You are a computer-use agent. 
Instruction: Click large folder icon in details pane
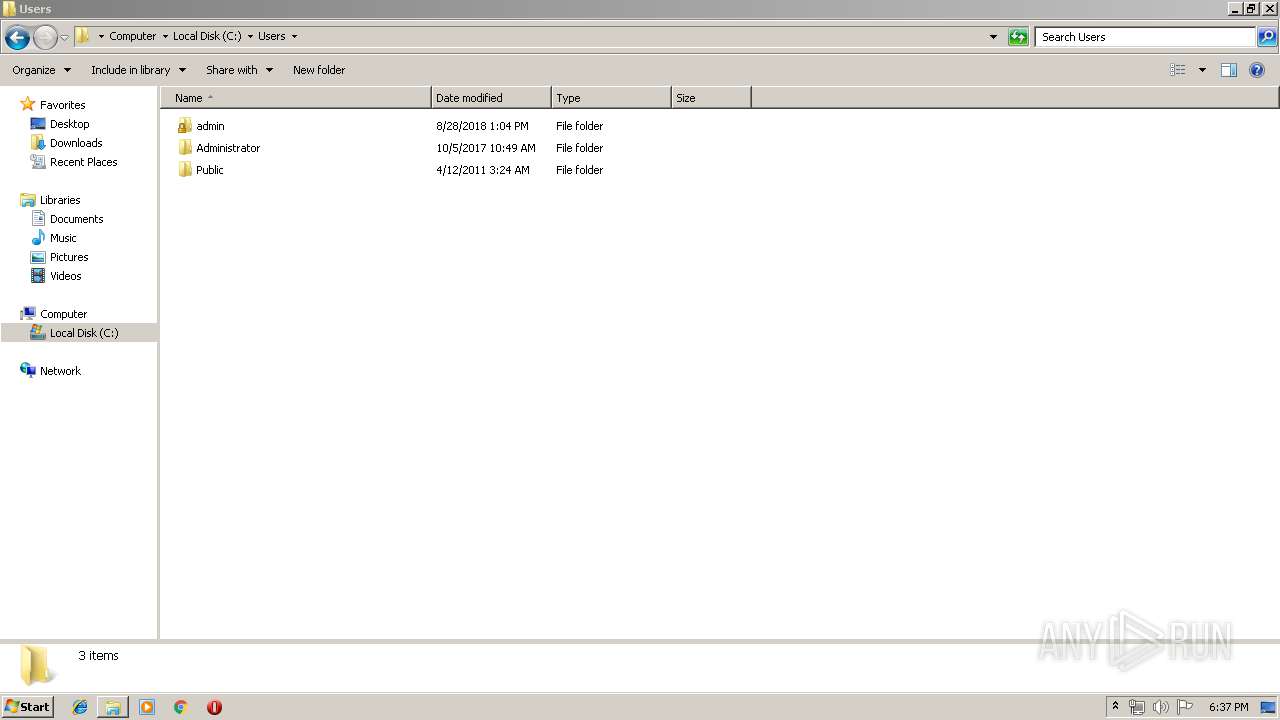tap(36, 665)
